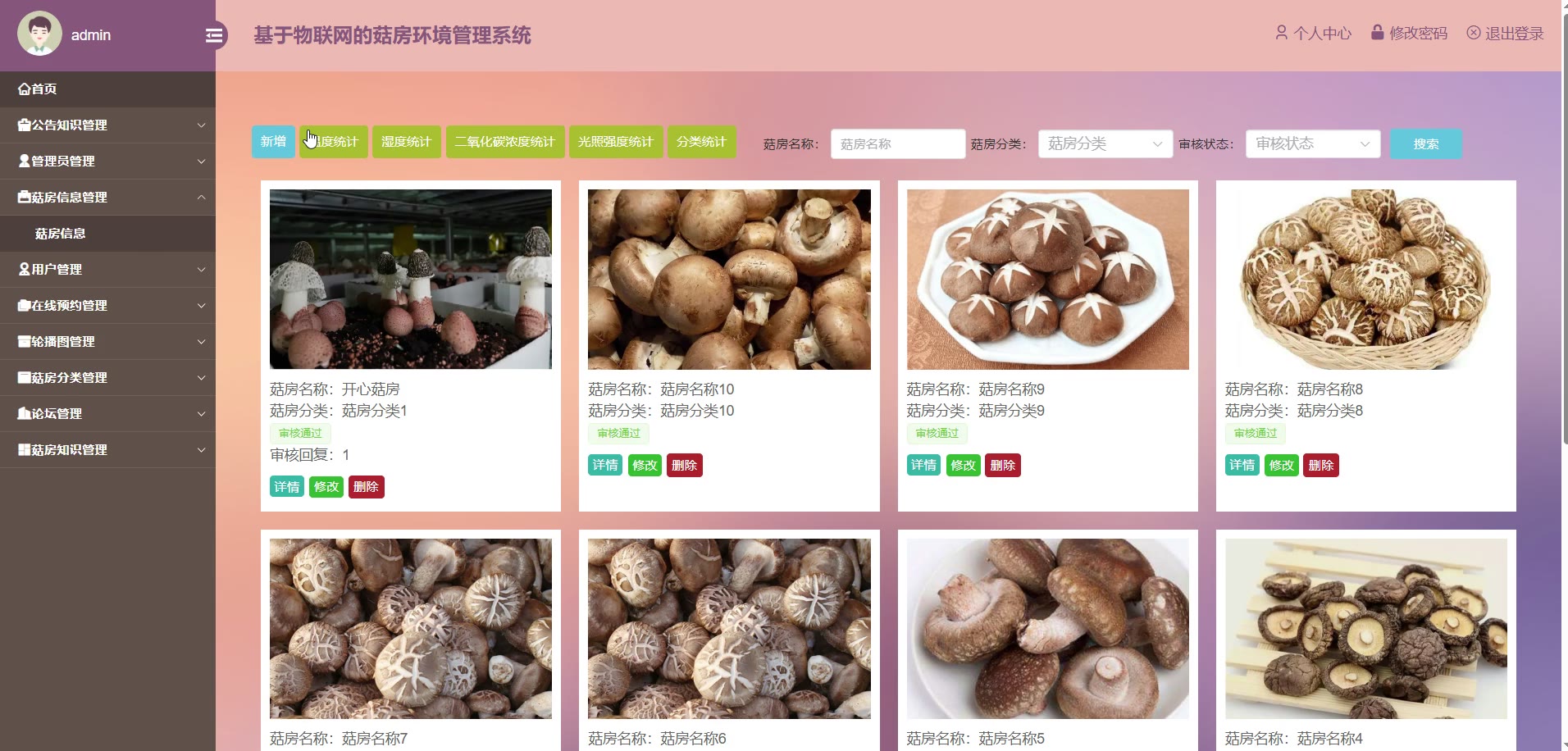View 详情 of 菇房名称9
The image size is (1568, 751).
coord(924,466)
